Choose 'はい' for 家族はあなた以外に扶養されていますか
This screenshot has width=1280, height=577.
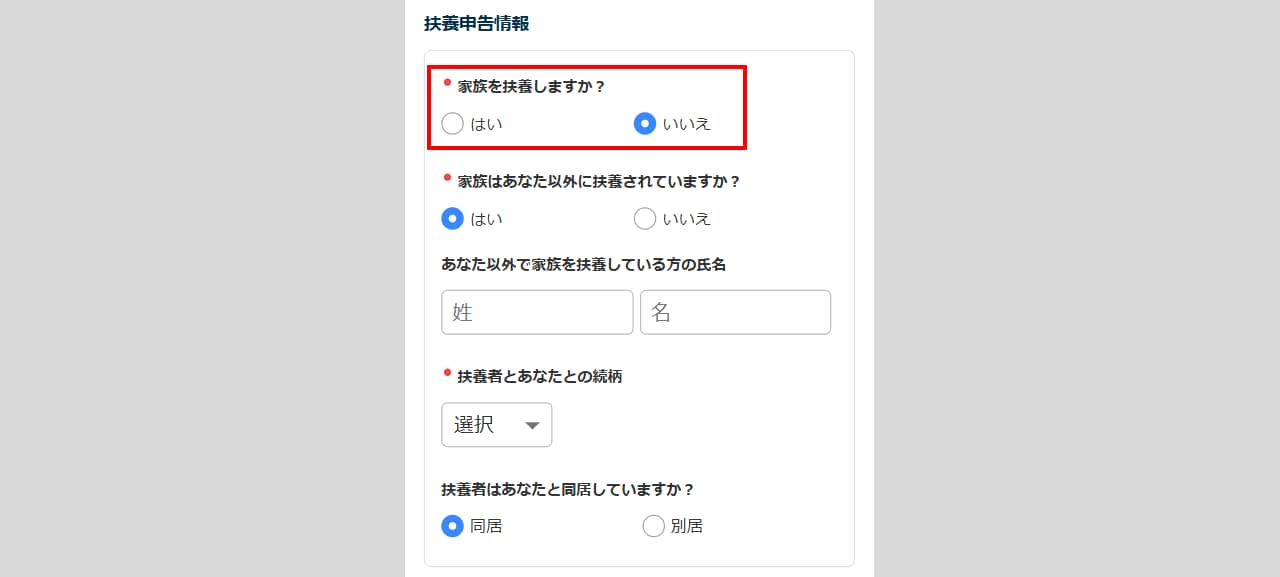pos(452,218)
